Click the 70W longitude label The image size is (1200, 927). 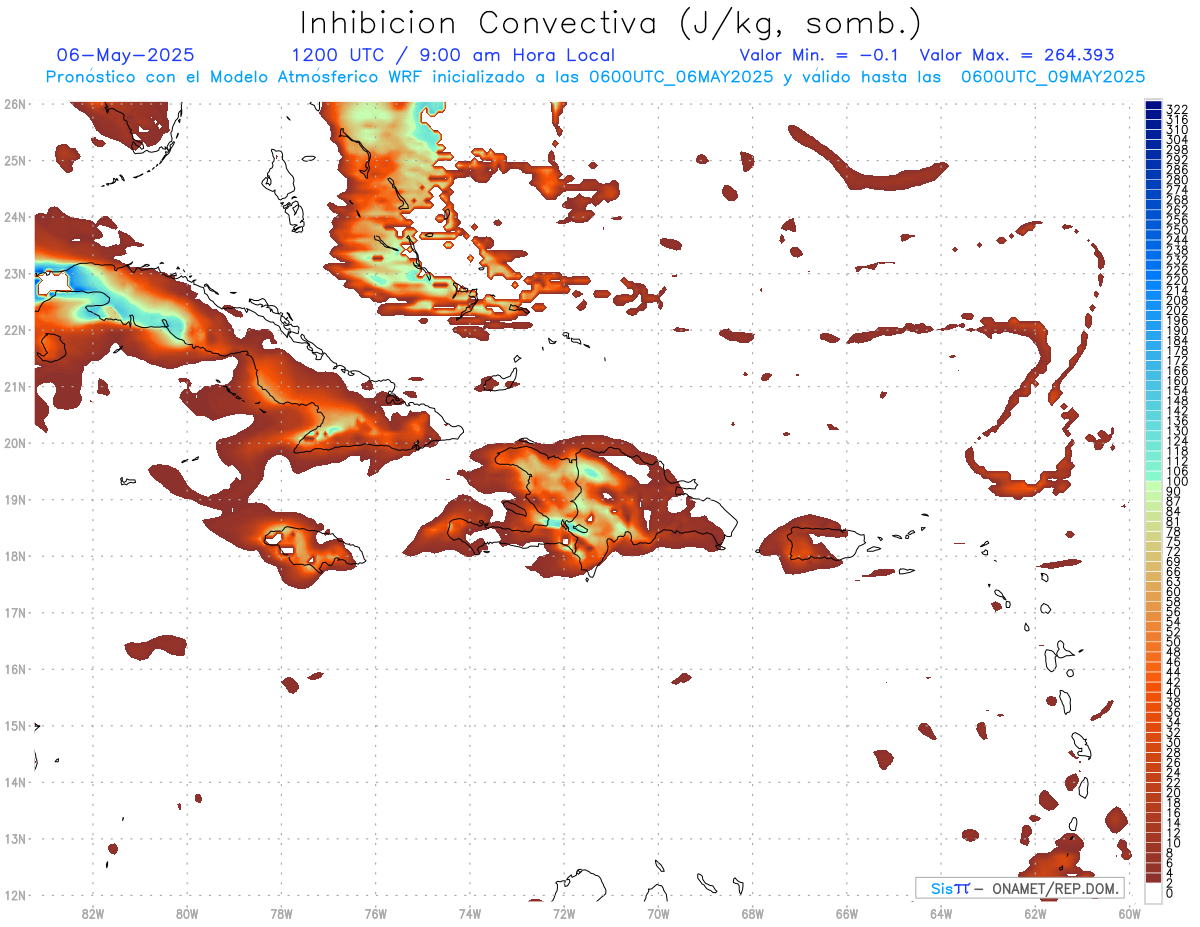click(658, 913)
